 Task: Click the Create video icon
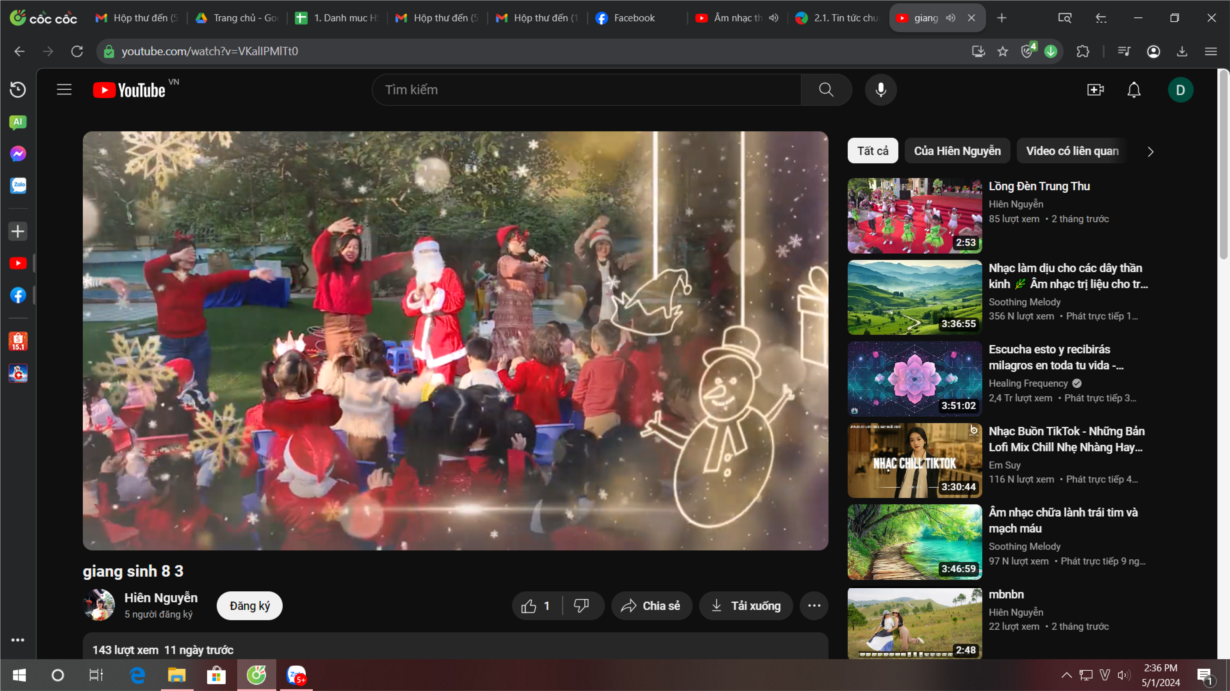pyautogui.click(x=1095, y=90)
